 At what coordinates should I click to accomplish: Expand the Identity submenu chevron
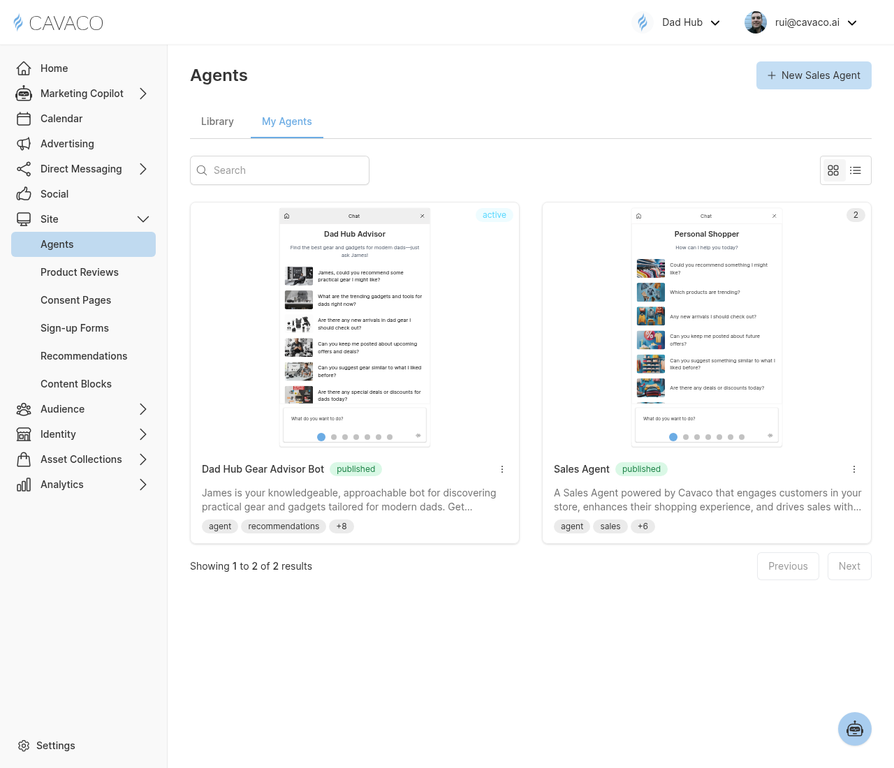point(143,434)
